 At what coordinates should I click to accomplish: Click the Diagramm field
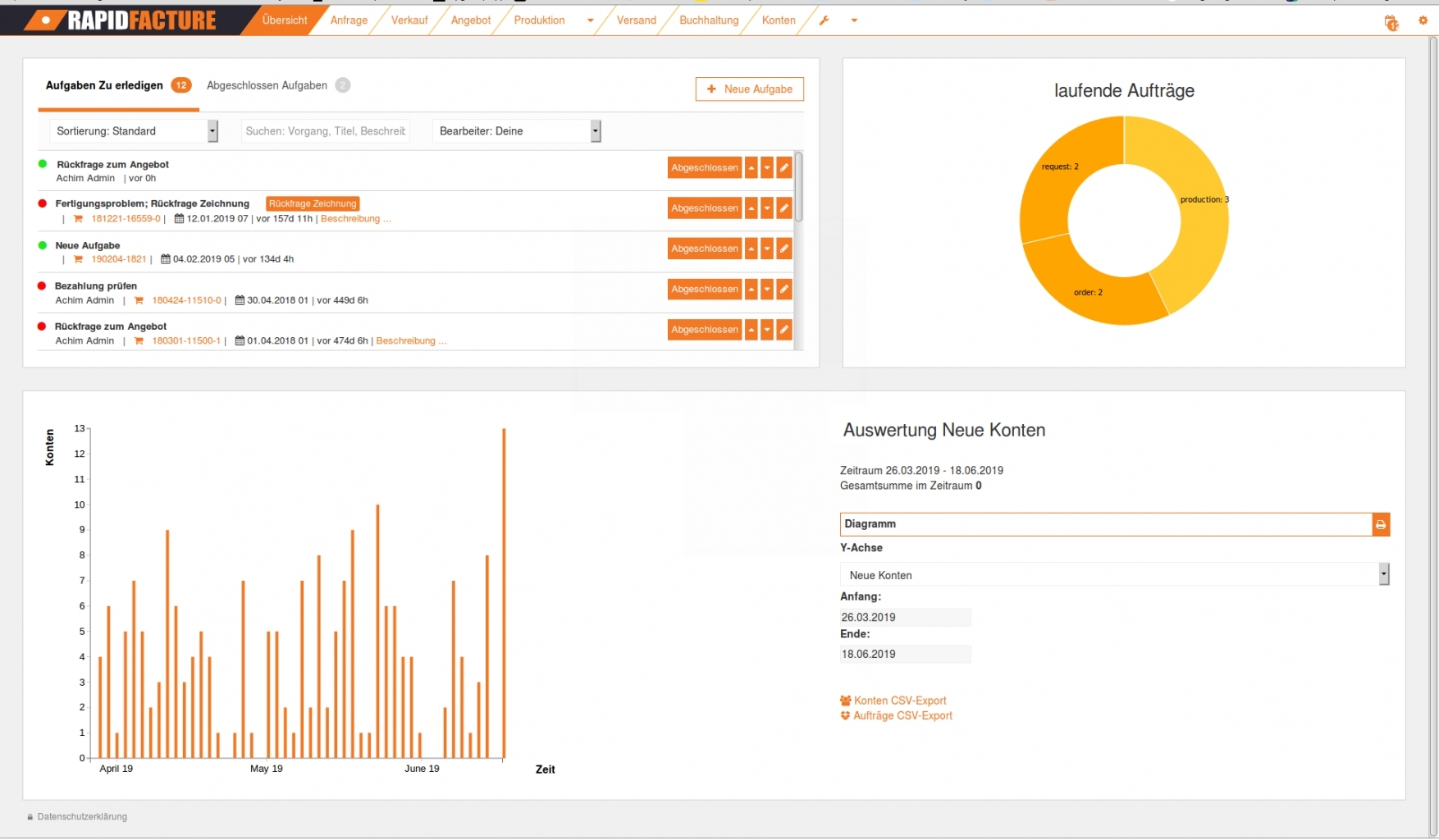pos(1106,524)
